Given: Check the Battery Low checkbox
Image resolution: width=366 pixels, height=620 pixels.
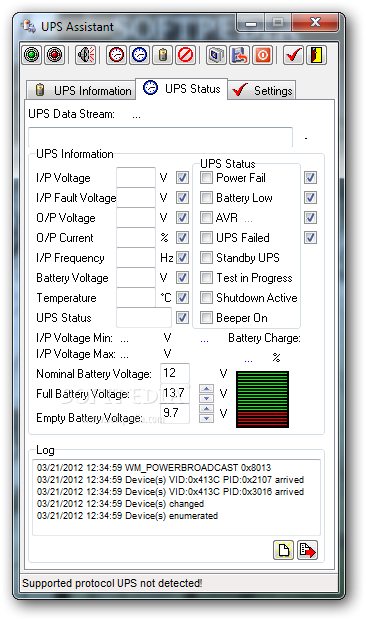Looking at the screenshot, I should coord(206,197).
